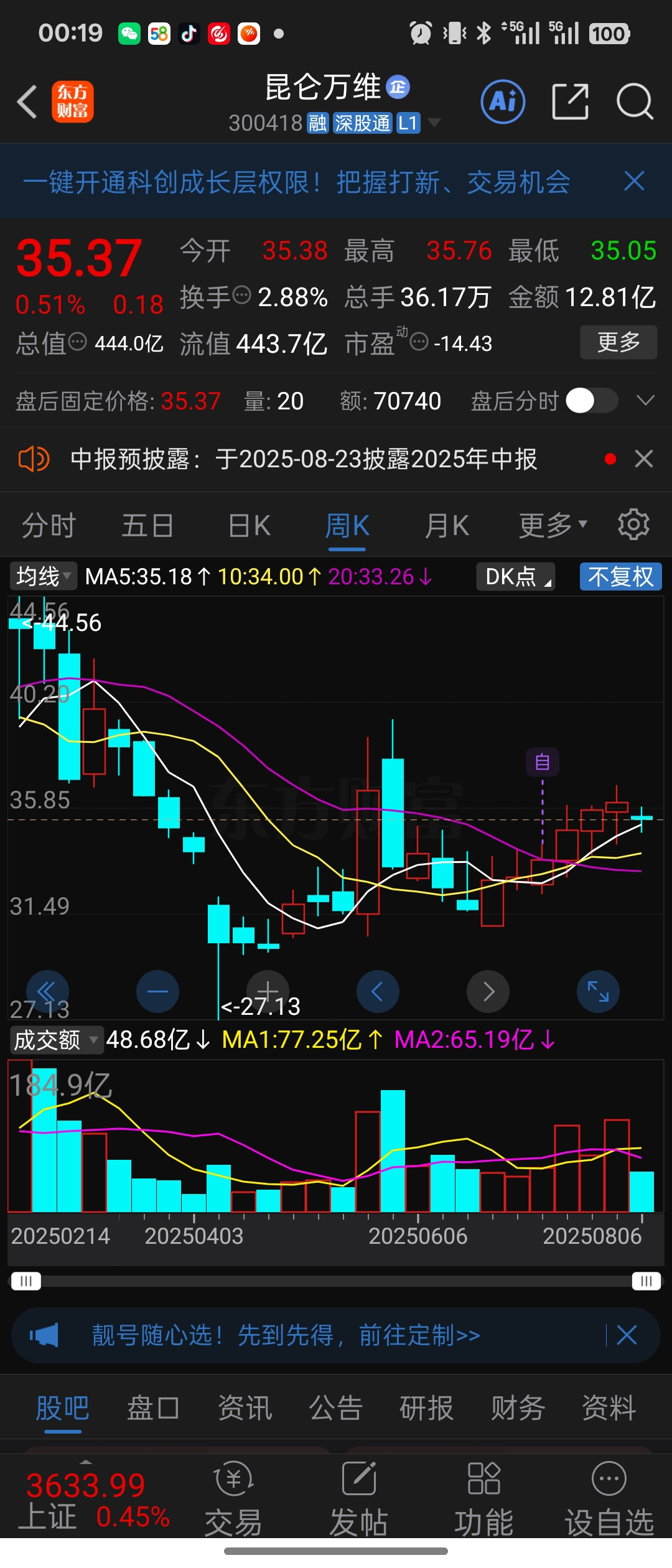Screen dimensions: 672x1568
Task: Move chart right with right arrow button
Action: point(488,991)
